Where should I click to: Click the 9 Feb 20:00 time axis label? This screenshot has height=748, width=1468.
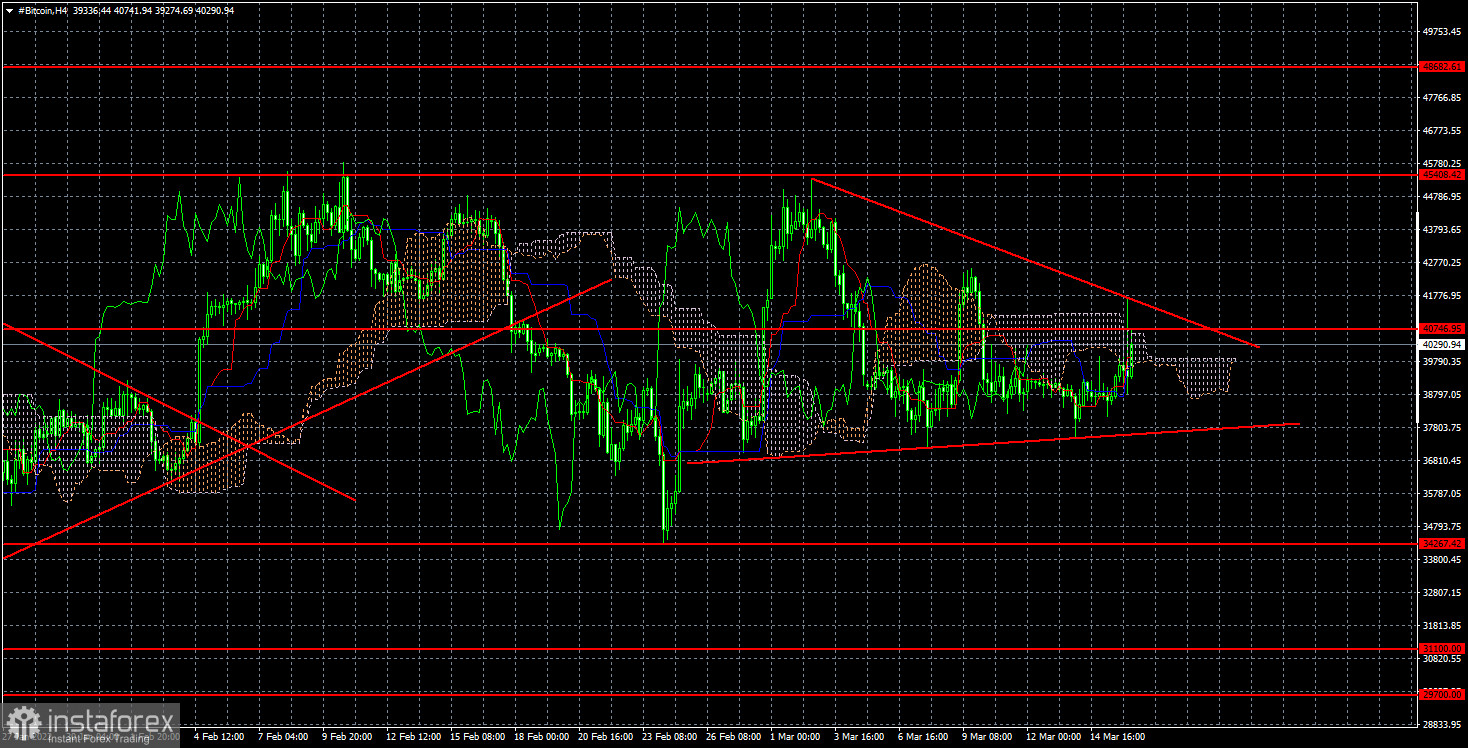tap(349, 737)
